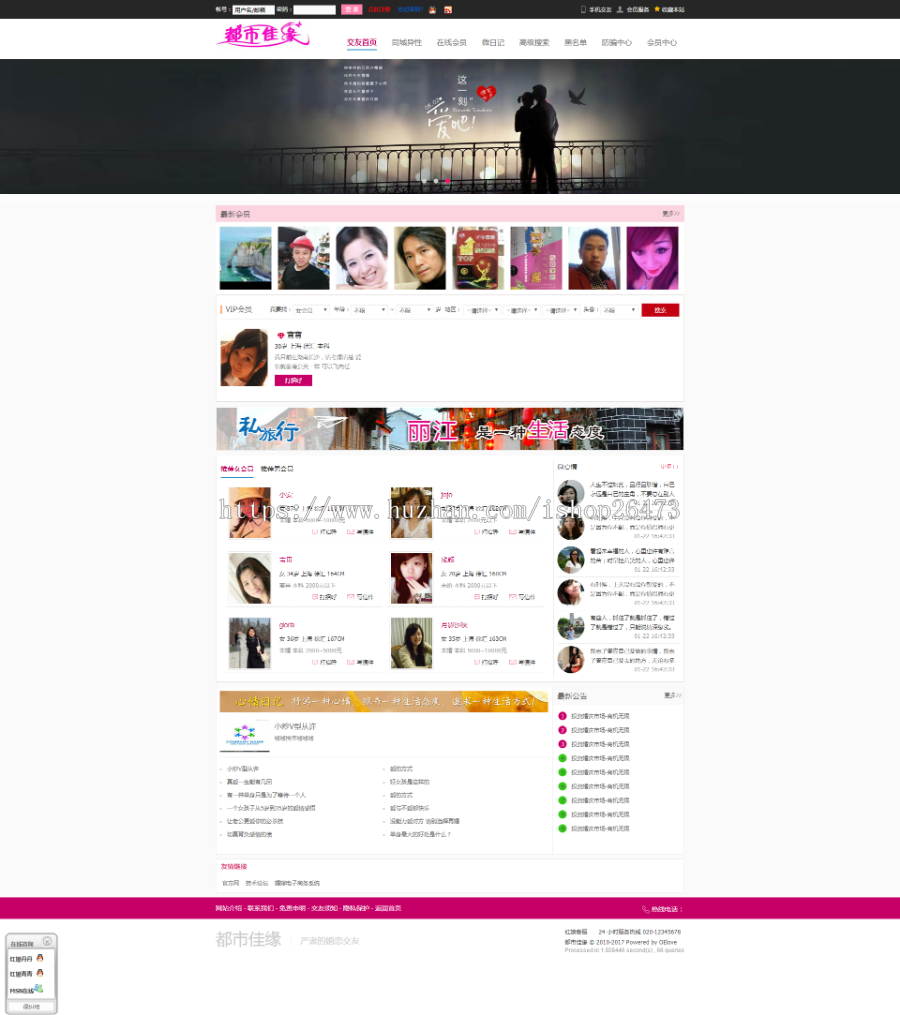Open the 防骗中心 nav tab
The height and width of the screenshot is (1015, 900).
pos(616,43)
